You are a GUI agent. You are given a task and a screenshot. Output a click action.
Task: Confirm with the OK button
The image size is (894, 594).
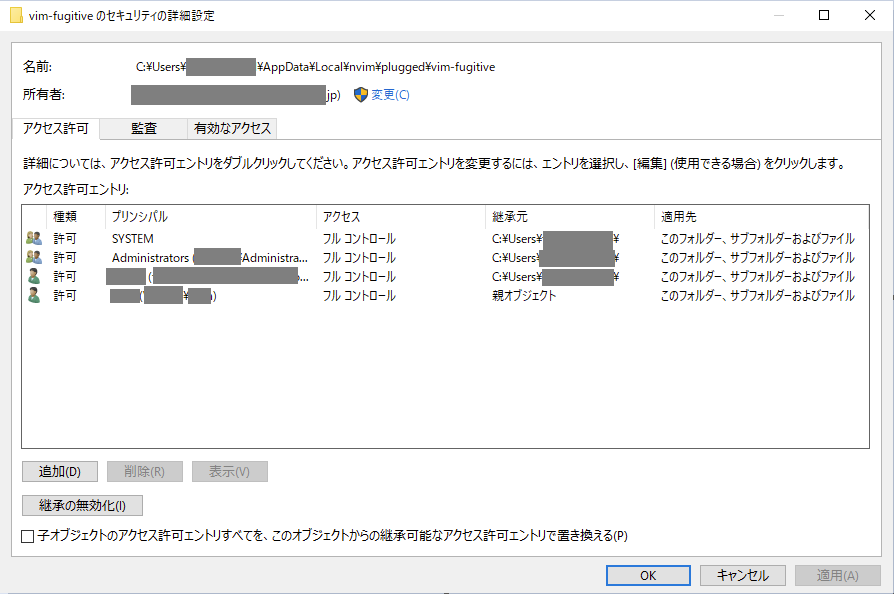(648, 575)
